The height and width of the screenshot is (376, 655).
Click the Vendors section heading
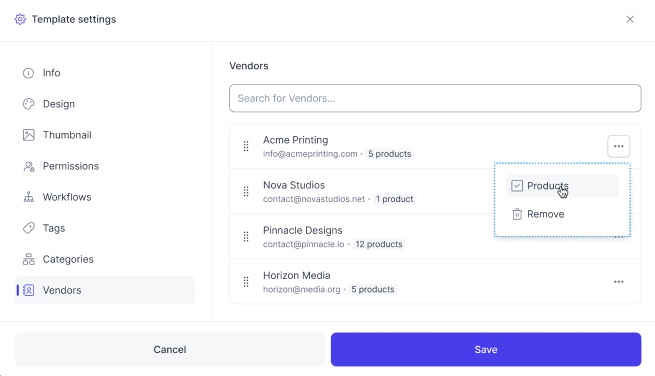pyautogui.click(x=249, y=66)
